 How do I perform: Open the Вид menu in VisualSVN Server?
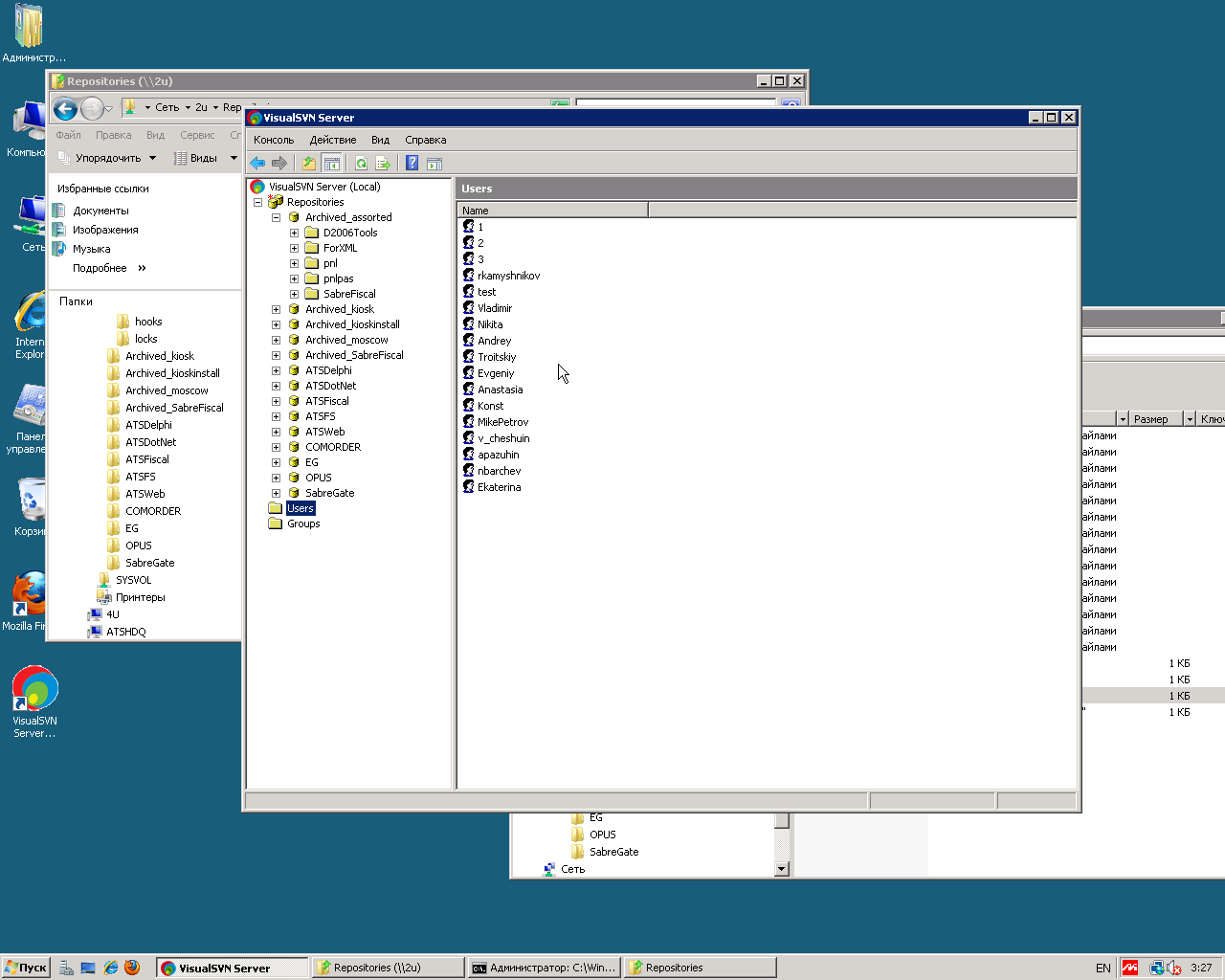(380, 140)
